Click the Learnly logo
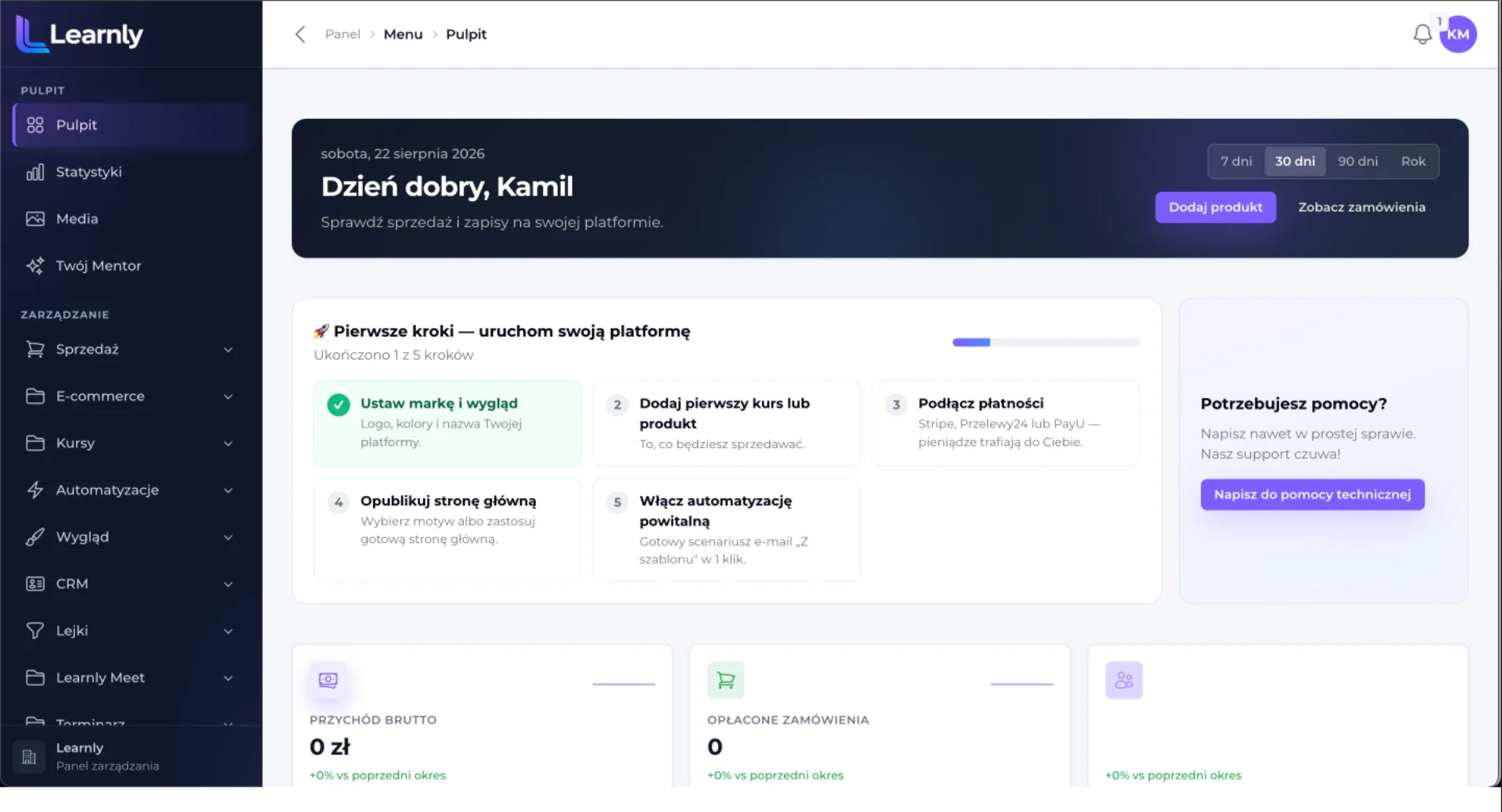 pyautogui.click(x=80, y=34)
